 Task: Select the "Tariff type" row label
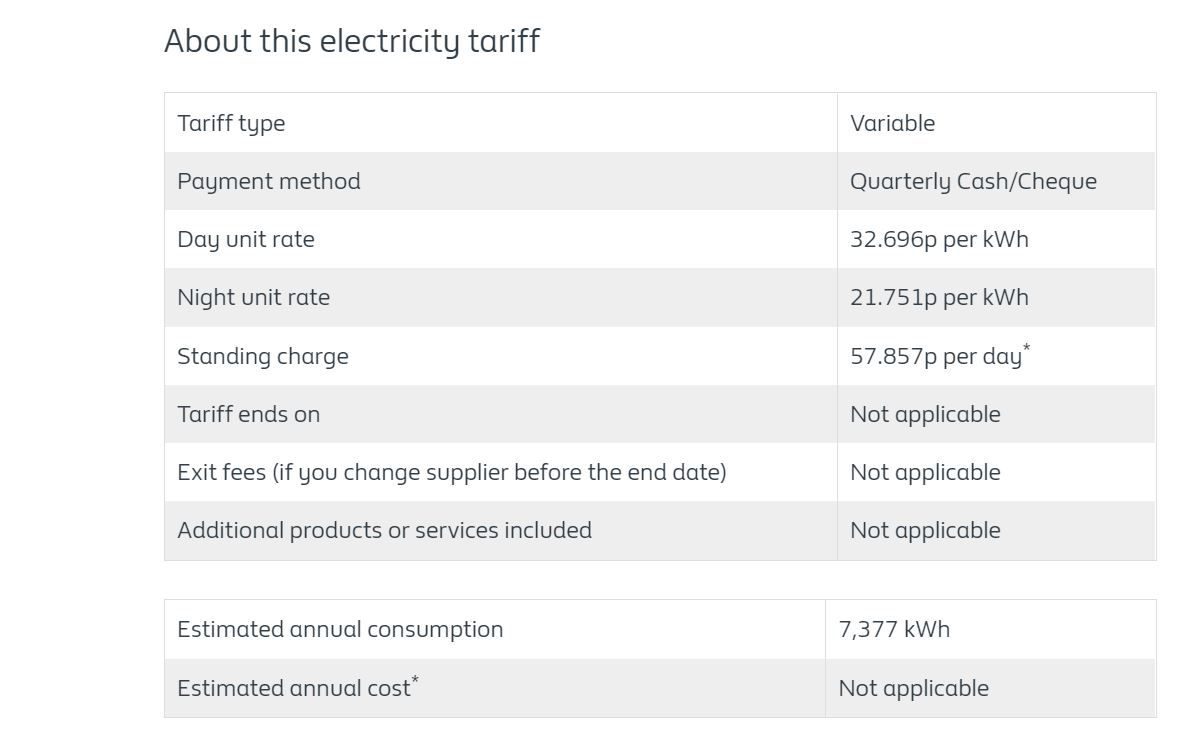[x=231, y=123]
